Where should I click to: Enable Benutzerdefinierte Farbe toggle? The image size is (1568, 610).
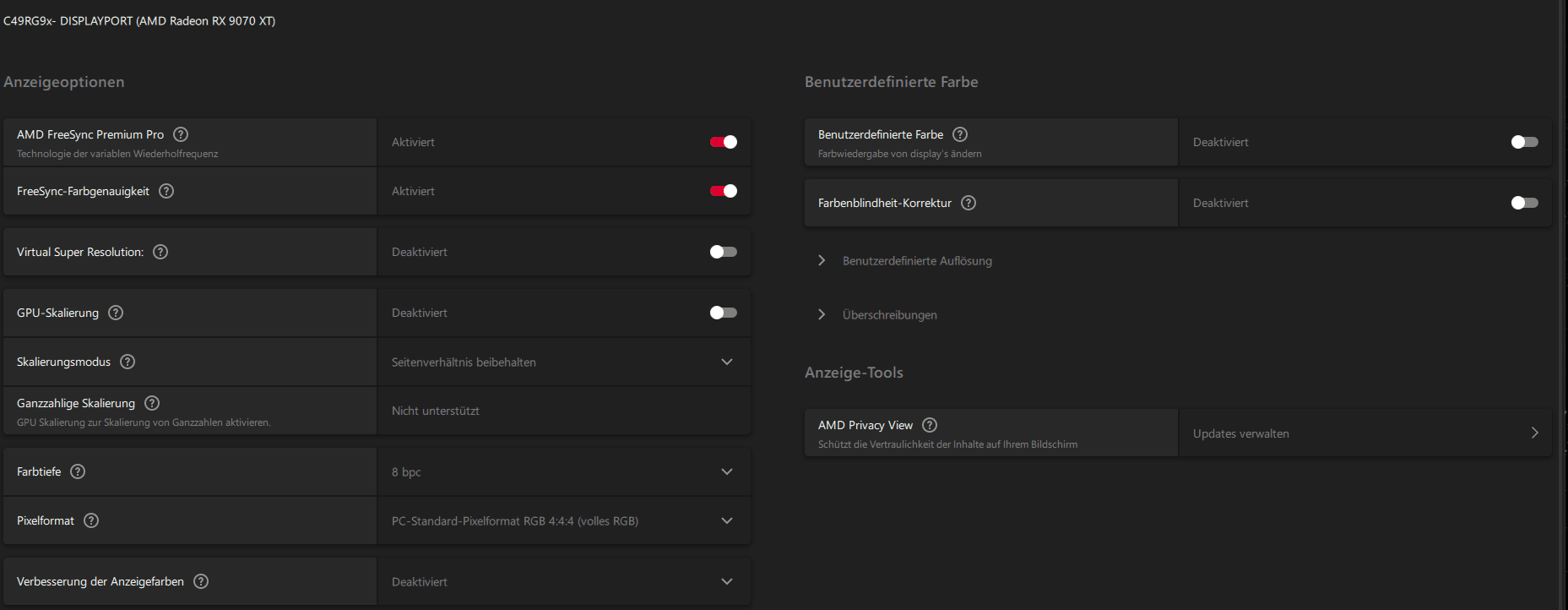(x=1524, y=142)
